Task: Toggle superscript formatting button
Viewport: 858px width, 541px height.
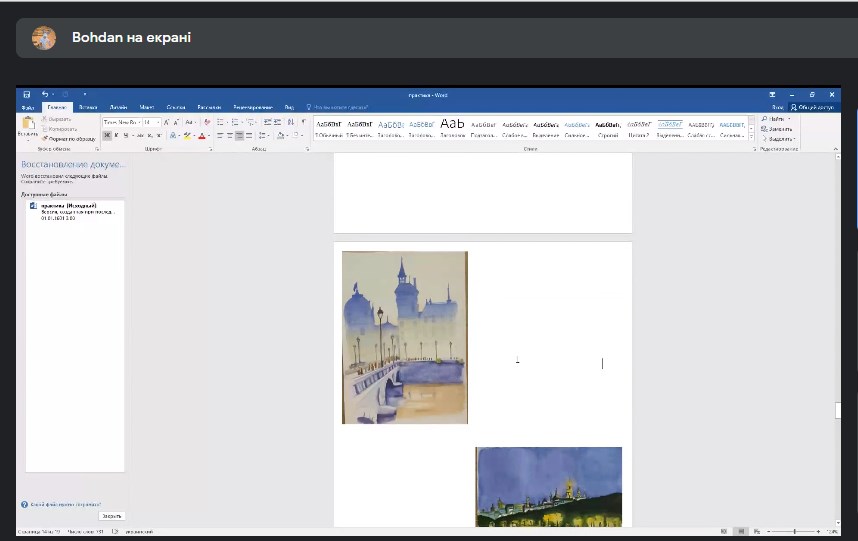Action: (x=159, y=135)
